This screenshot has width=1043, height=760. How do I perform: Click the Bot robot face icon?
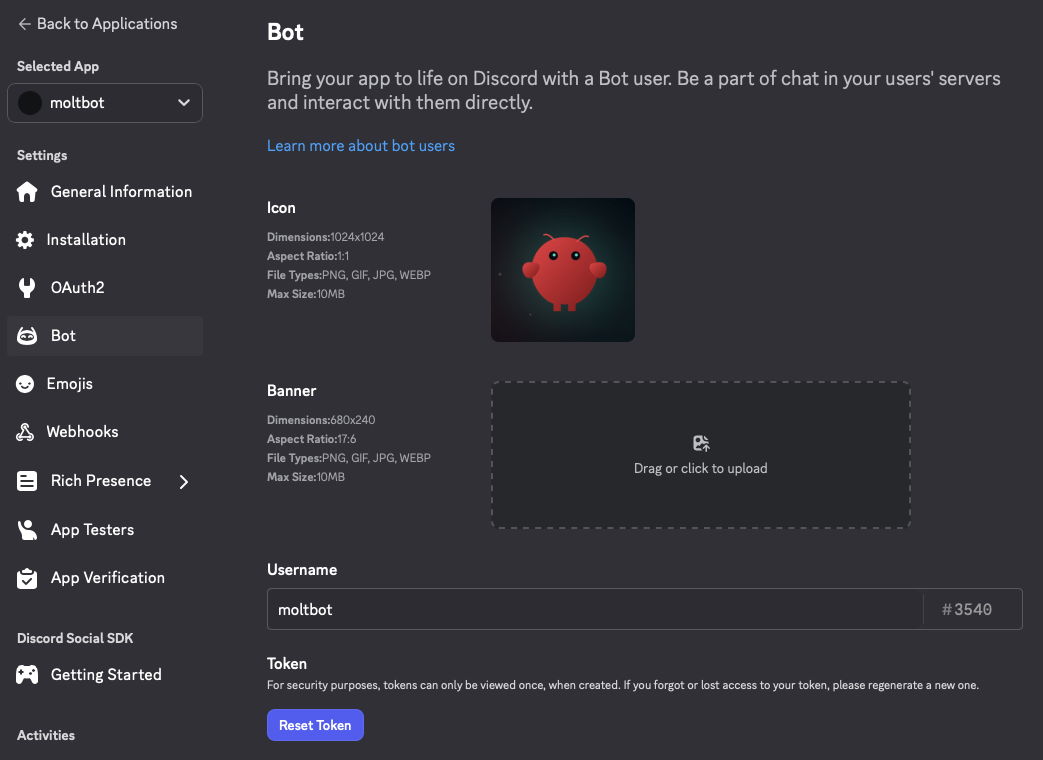click(x=27, y=336)
